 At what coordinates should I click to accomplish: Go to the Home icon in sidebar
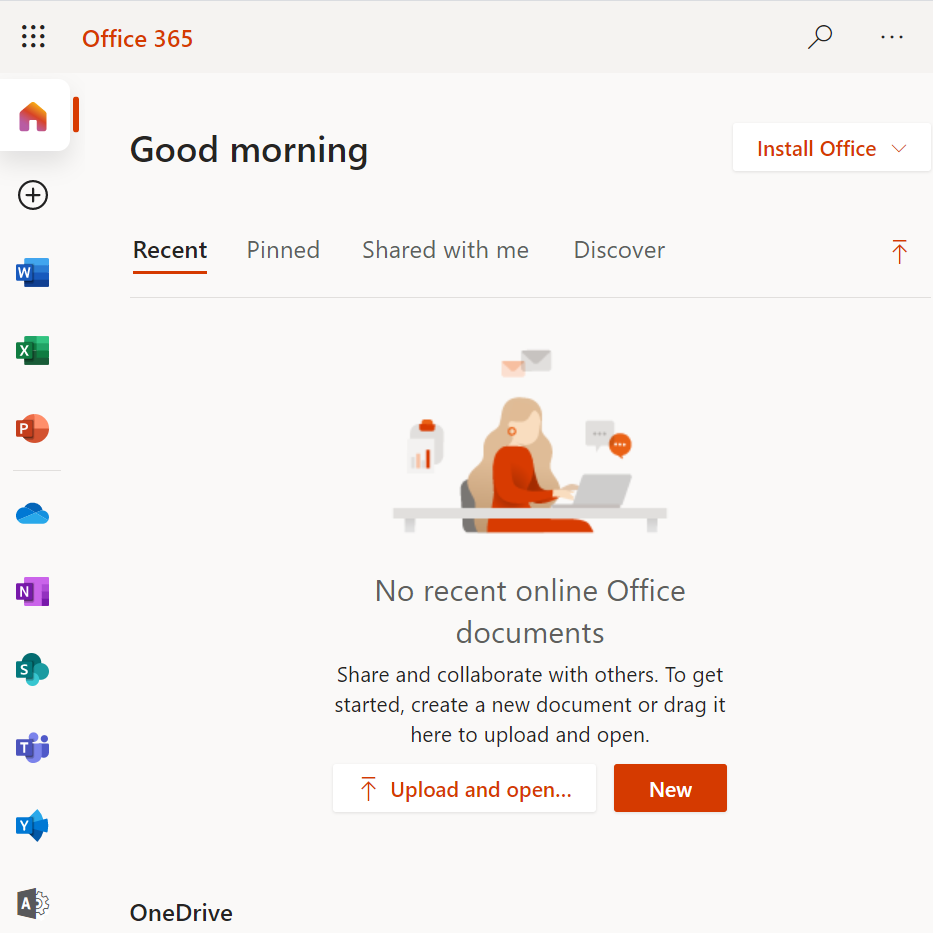pos(33,116)
